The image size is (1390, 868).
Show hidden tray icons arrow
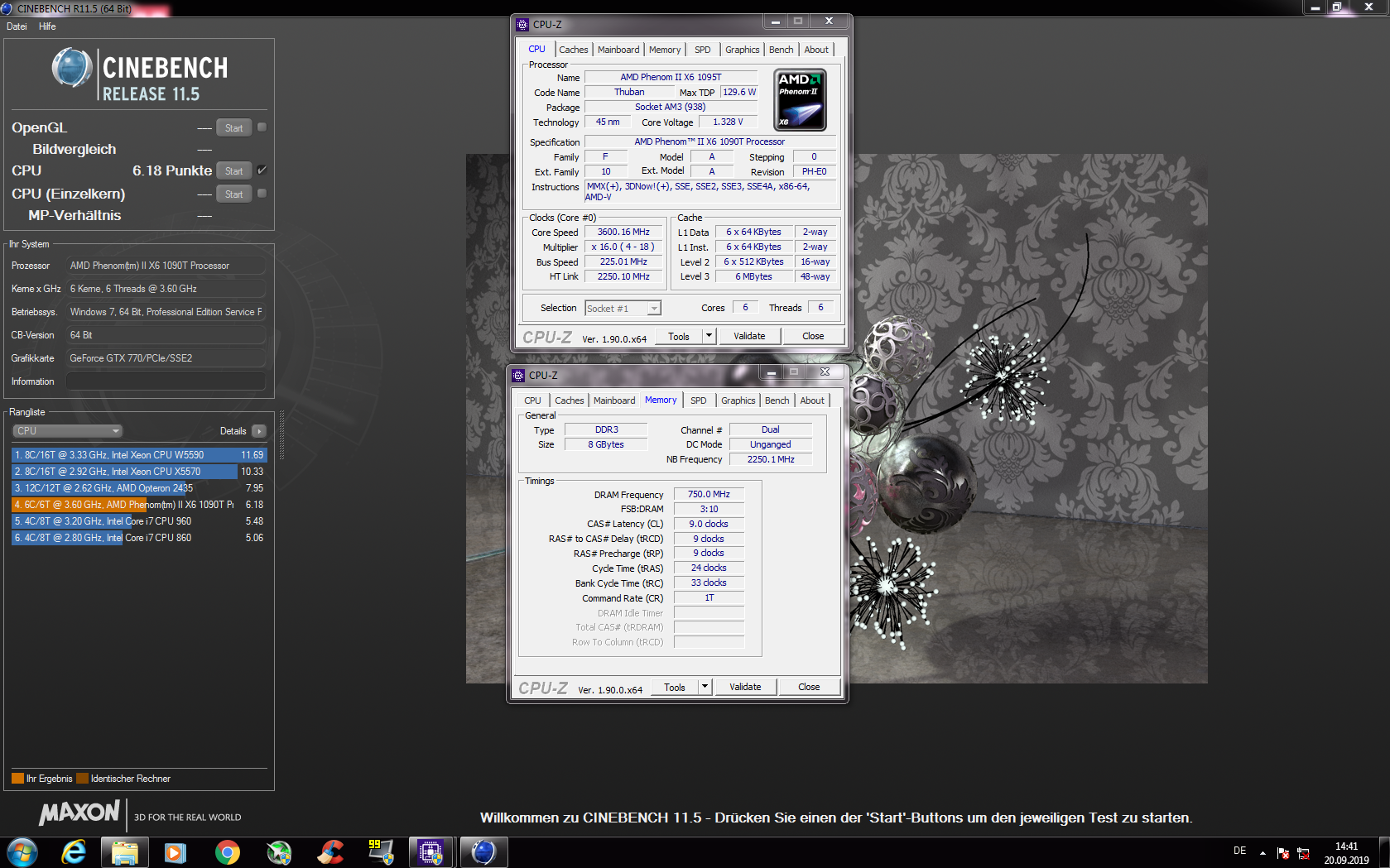1263,852
